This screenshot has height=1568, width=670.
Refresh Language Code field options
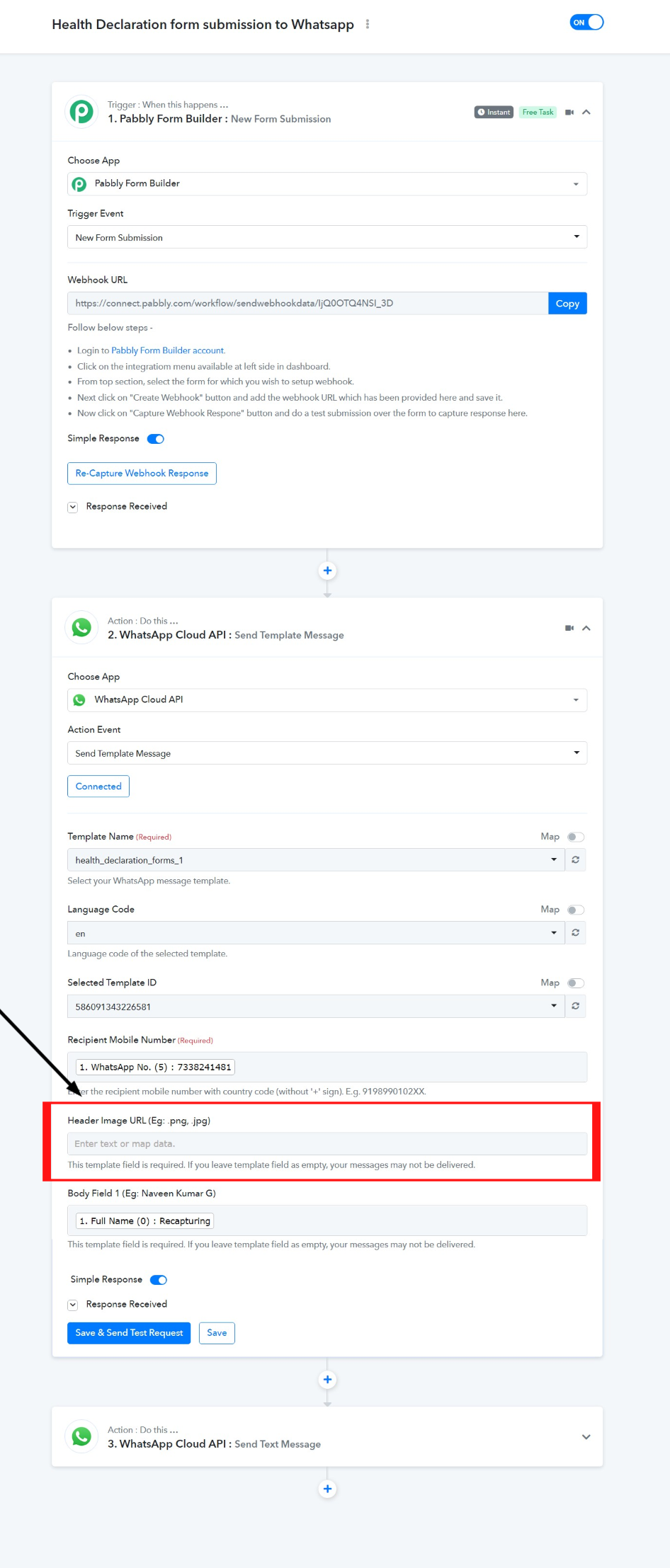click(x=576, y=933)
